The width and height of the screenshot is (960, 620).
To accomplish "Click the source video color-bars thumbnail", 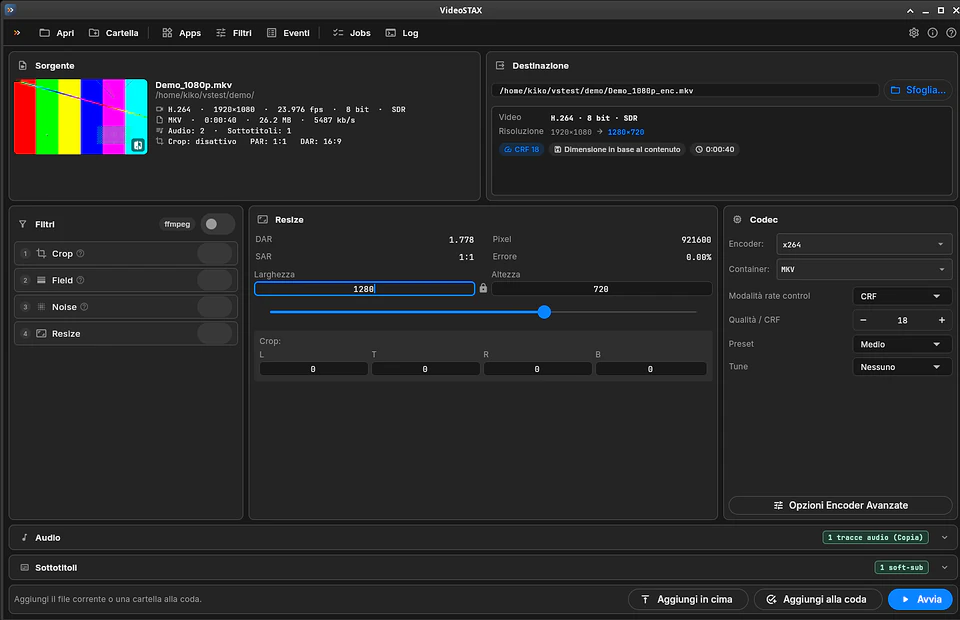I will coord(81,116).
